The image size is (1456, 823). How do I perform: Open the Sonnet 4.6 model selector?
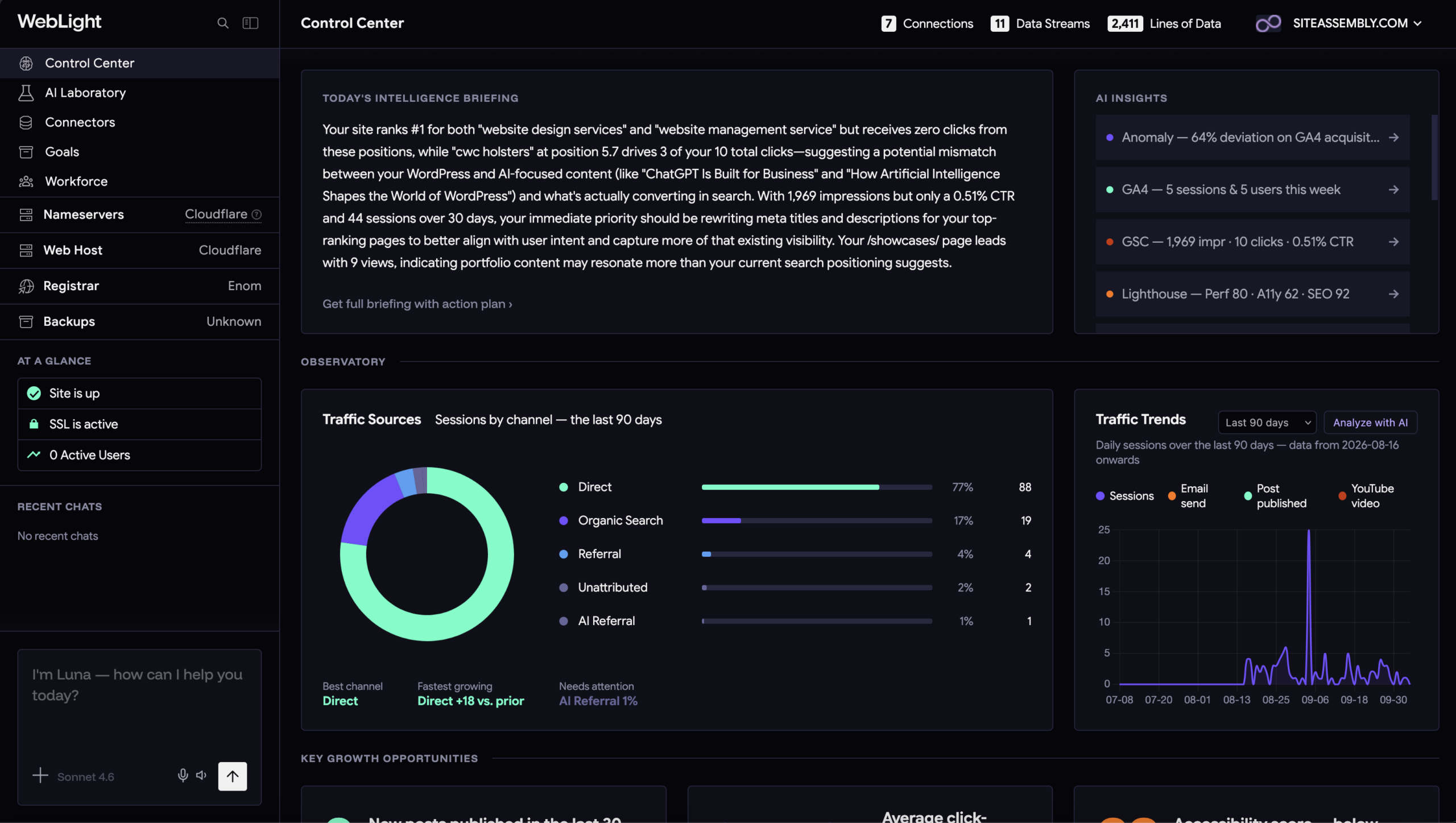coord(85,777)
